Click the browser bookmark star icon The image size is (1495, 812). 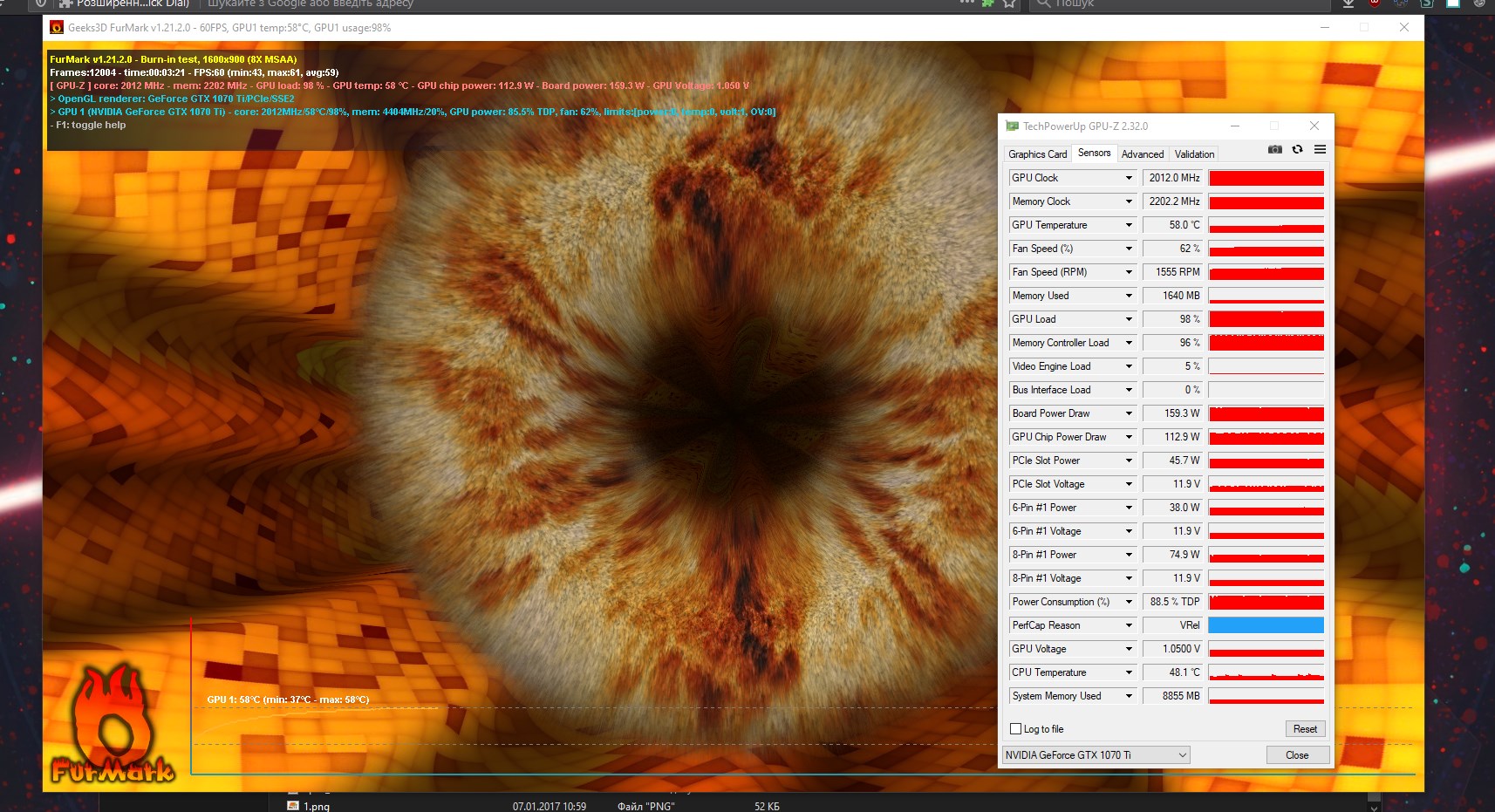pyautogui.click(x=1009, y=3)
